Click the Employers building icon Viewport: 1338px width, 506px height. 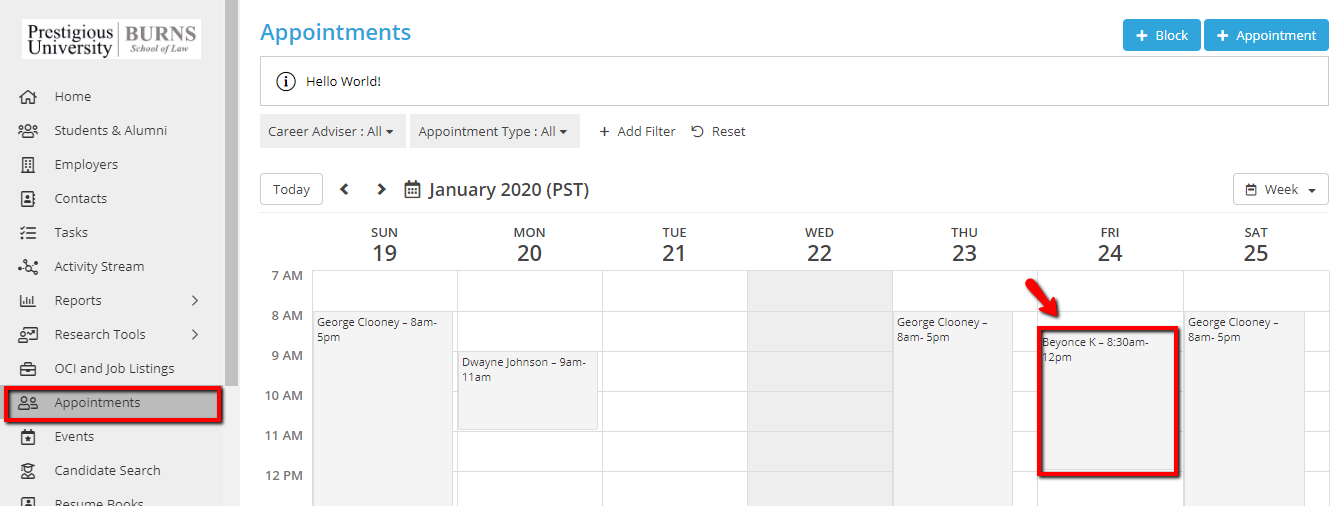point(28,165)
